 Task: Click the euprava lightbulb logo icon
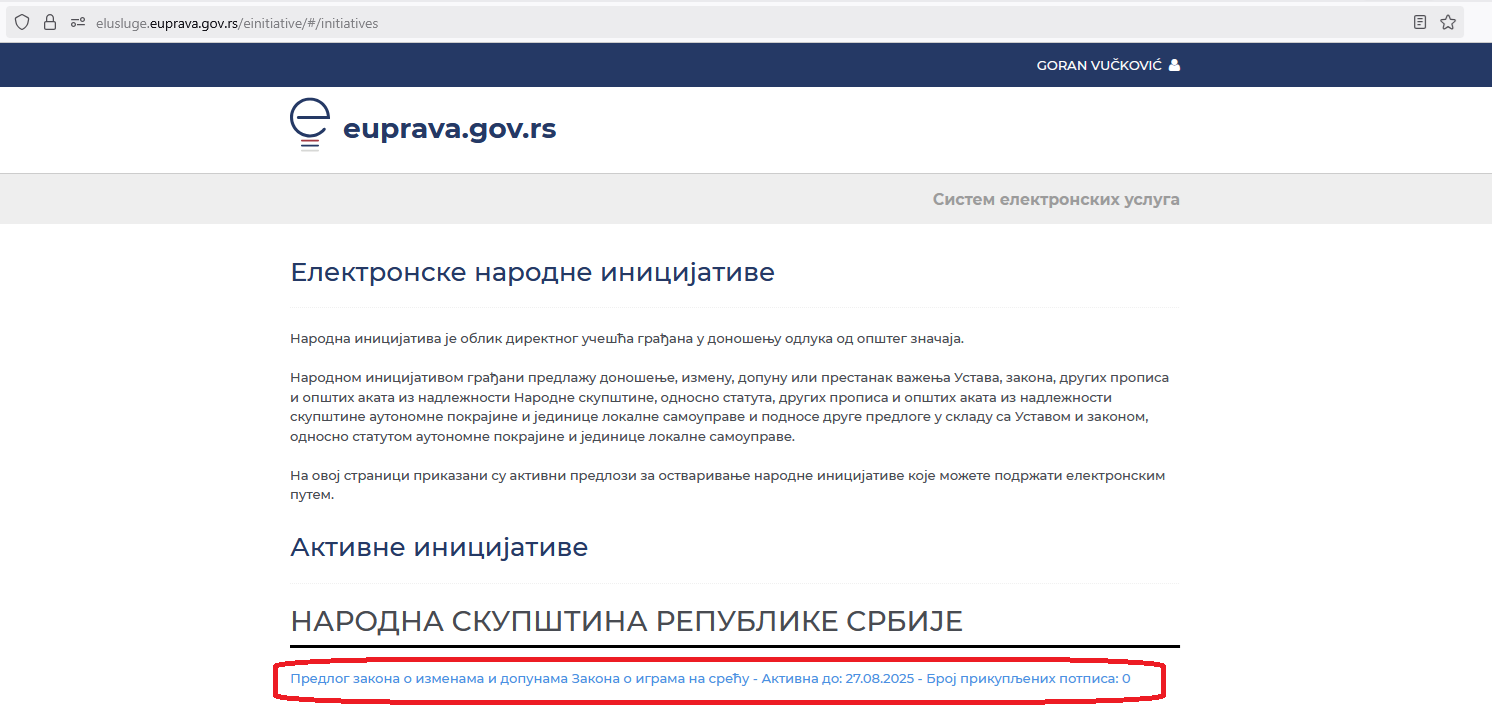309,125
